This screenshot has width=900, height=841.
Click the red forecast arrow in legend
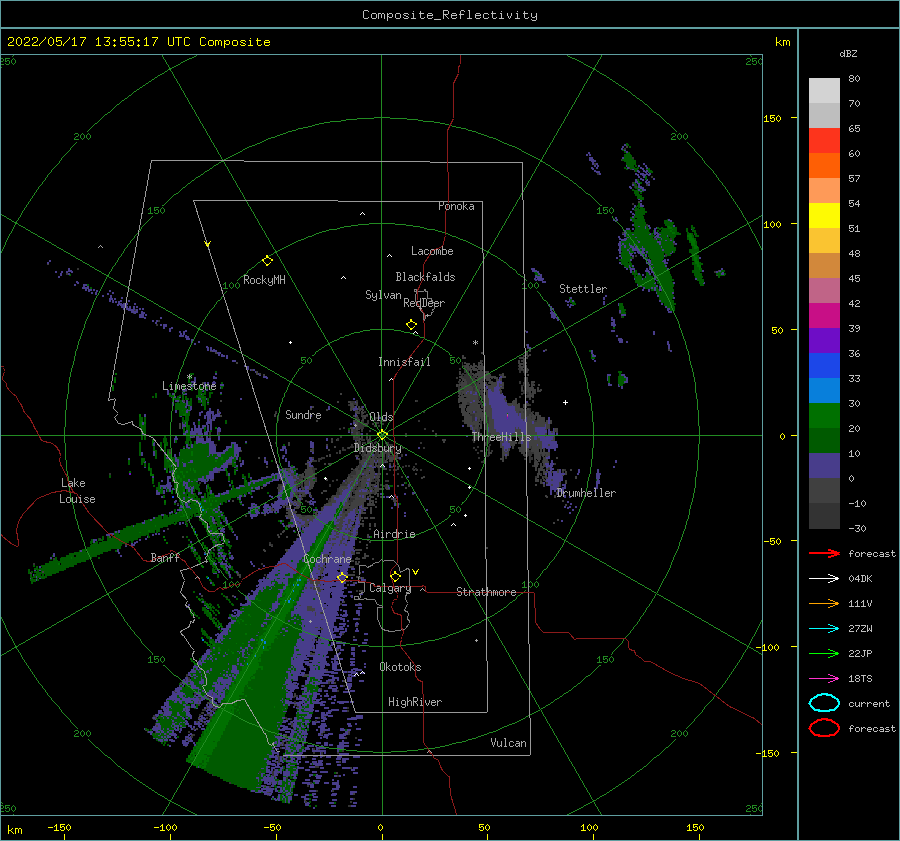tap(824, 553)
